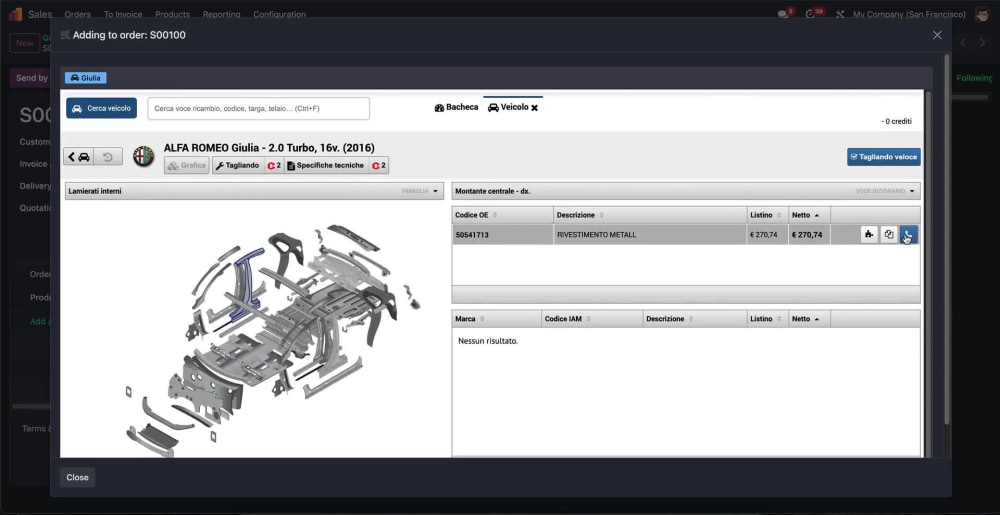Viewport: 1000px width, 515px height.
Task: Switch to the Bacheca tab
Action: pyautogui.click(x=456, y=107)
